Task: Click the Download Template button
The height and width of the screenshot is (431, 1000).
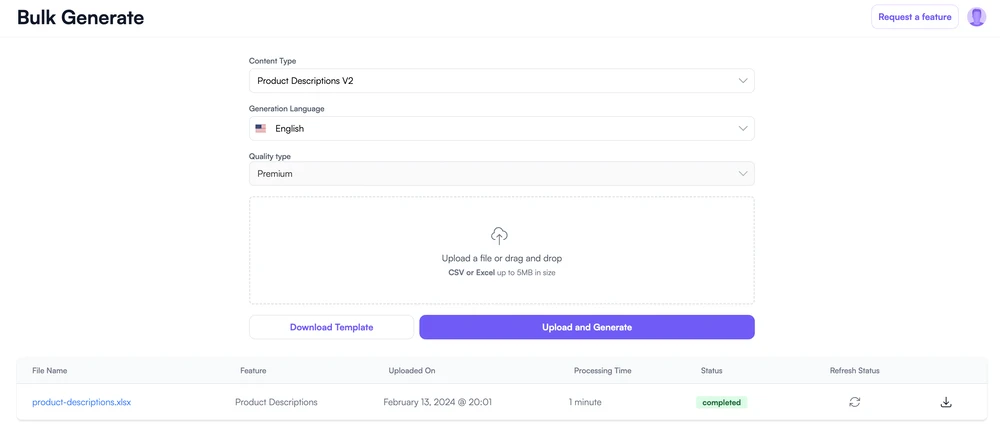Action: (x=331, y=327)
